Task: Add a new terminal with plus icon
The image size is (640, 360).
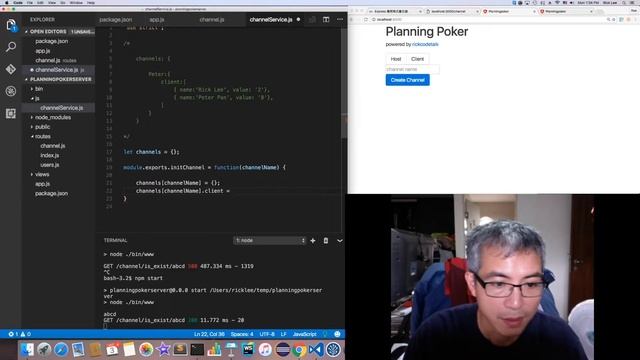Action: [x=313, y=240]
